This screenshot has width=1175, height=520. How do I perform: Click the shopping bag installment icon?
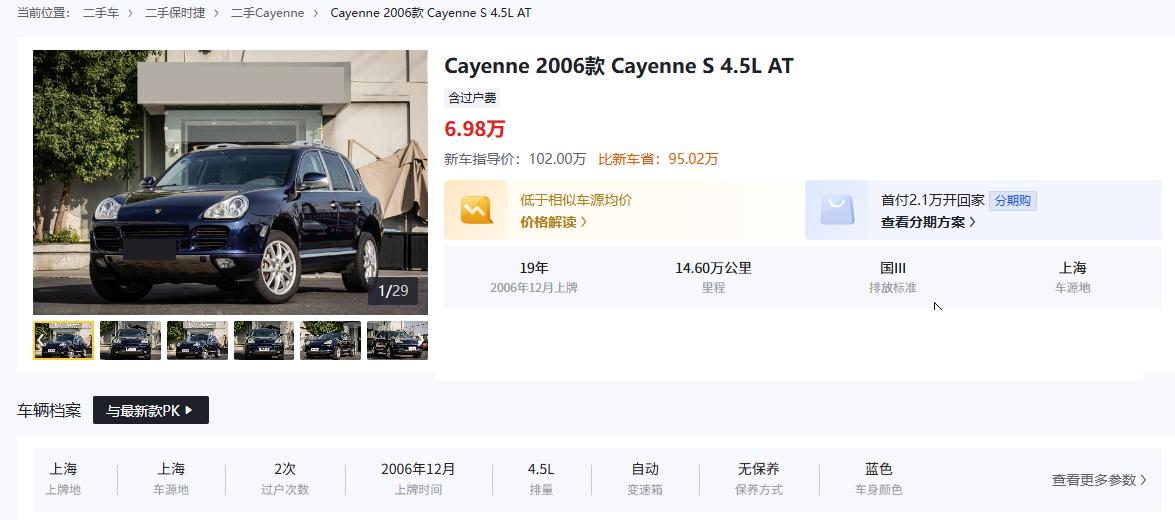(x=837, y=210)
